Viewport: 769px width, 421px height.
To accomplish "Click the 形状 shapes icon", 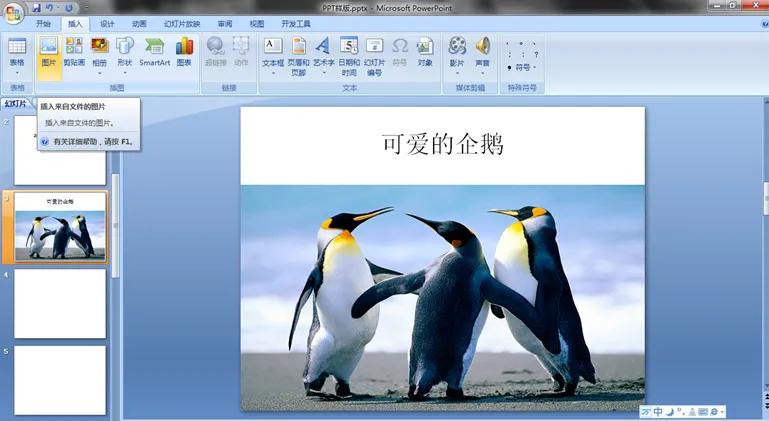I will [125, 46].
